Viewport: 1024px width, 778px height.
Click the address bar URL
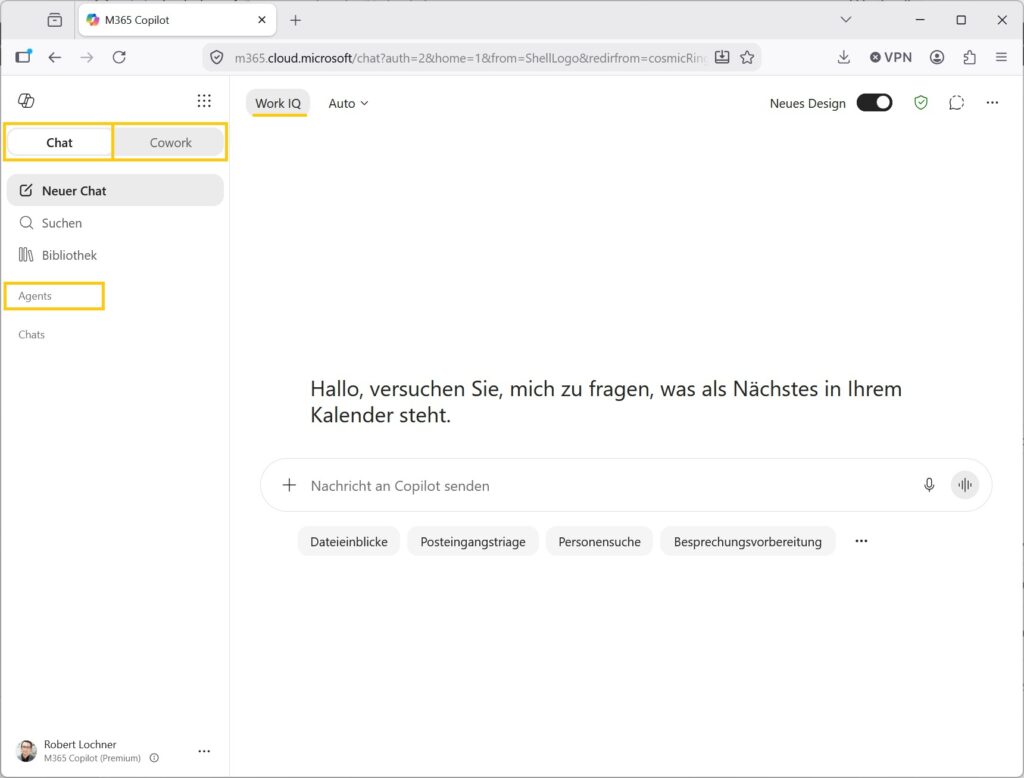coord(470,57)
